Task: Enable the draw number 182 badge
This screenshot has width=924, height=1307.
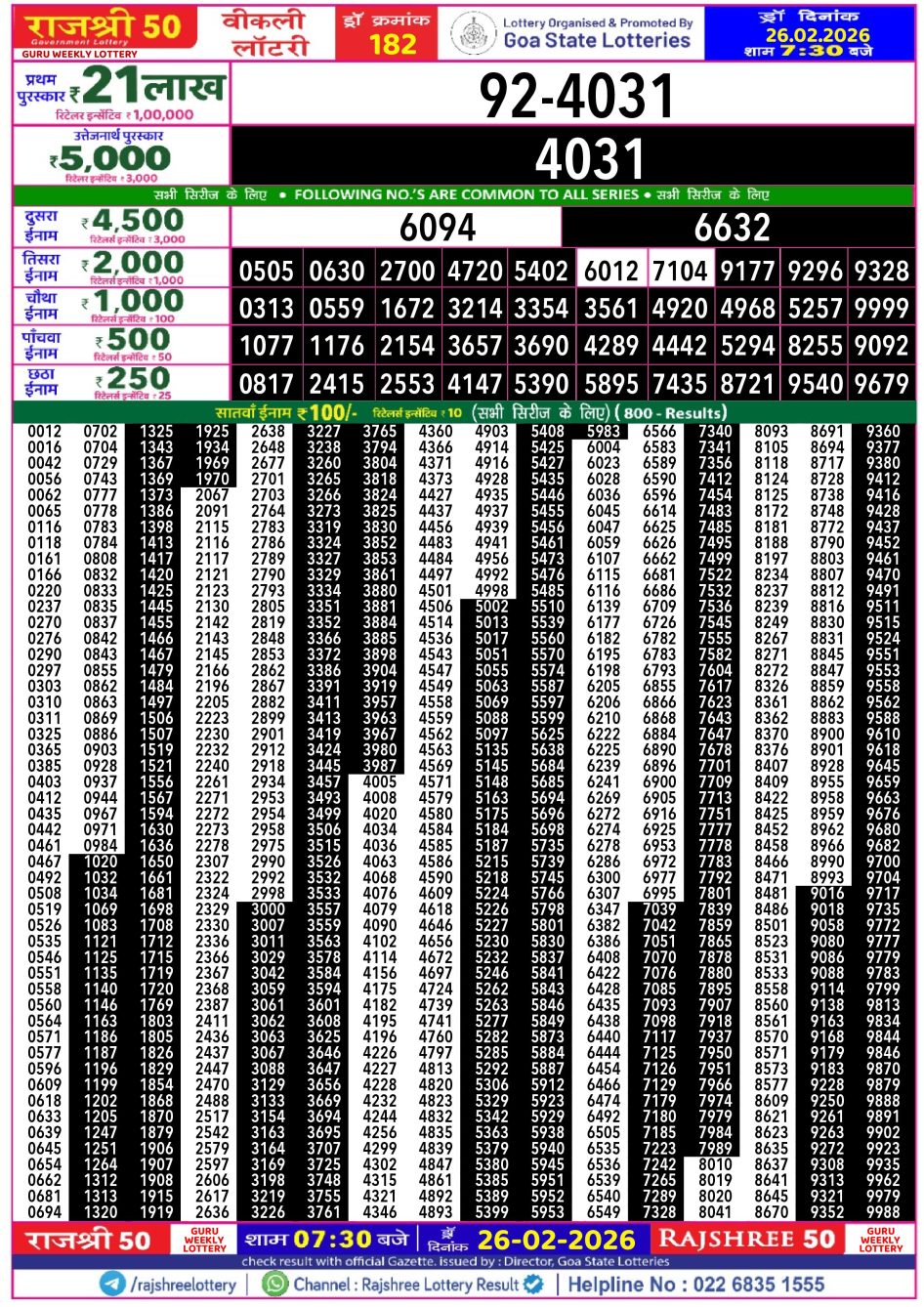Action: coord(386,32)
